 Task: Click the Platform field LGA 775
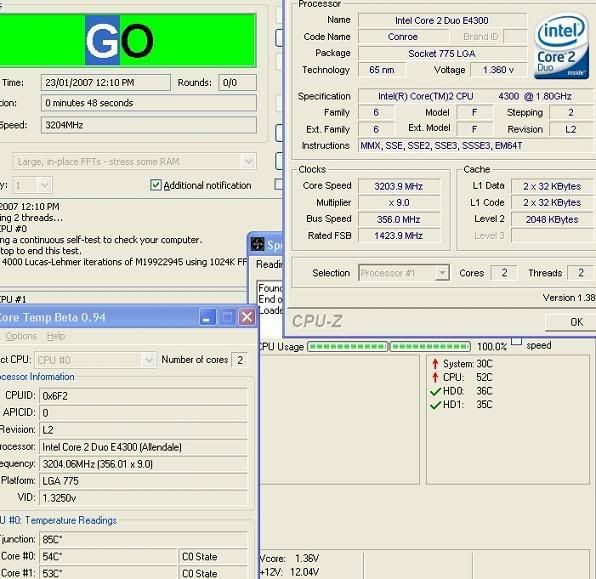(x=144, y=481)
